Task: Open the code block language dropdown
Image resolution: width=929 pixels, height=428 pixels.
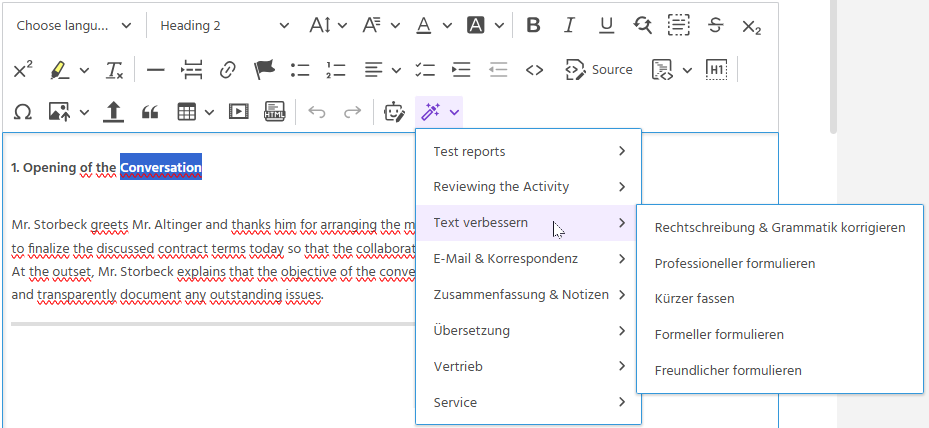Action: (672, 70)
